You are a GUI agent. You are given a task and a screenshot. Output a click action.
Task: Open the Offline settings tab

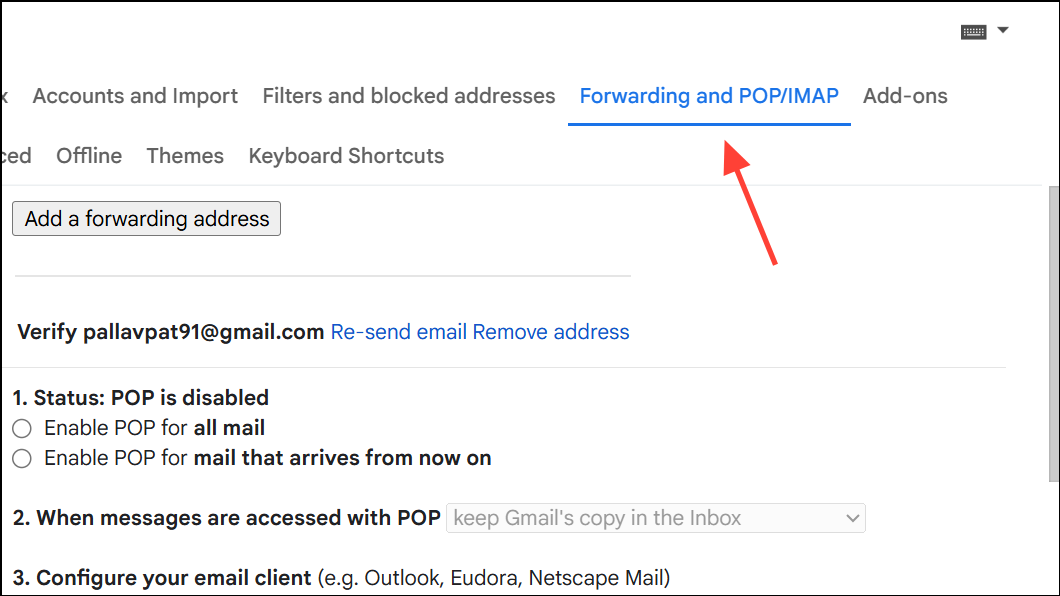[x=89, y=156]
